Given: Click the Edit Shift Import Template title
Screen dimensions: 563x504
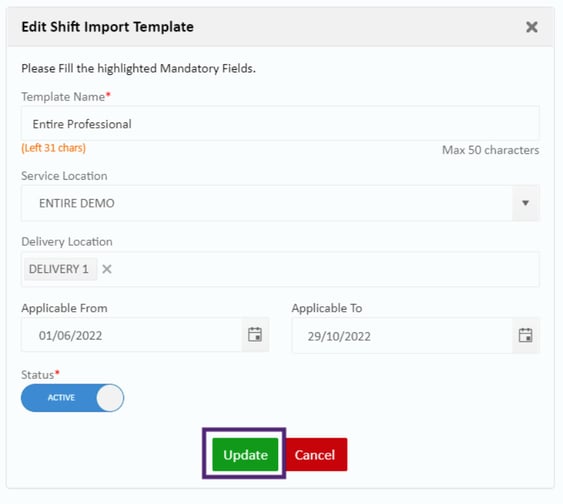Looking at the screenshot, I should (x=107, y=27).
